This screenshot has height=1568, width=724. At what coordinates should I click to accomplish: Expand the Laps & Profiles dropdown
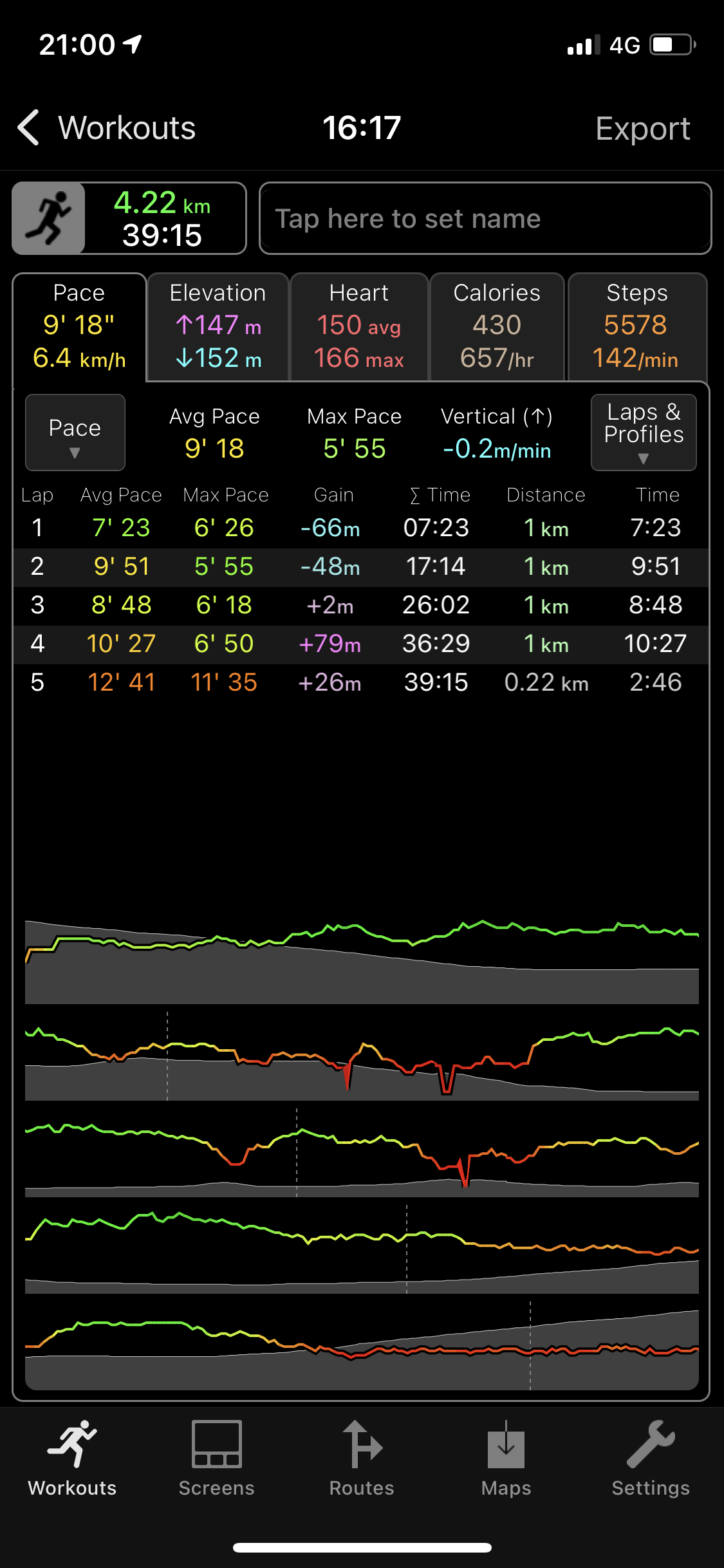(x=644, y=433)
